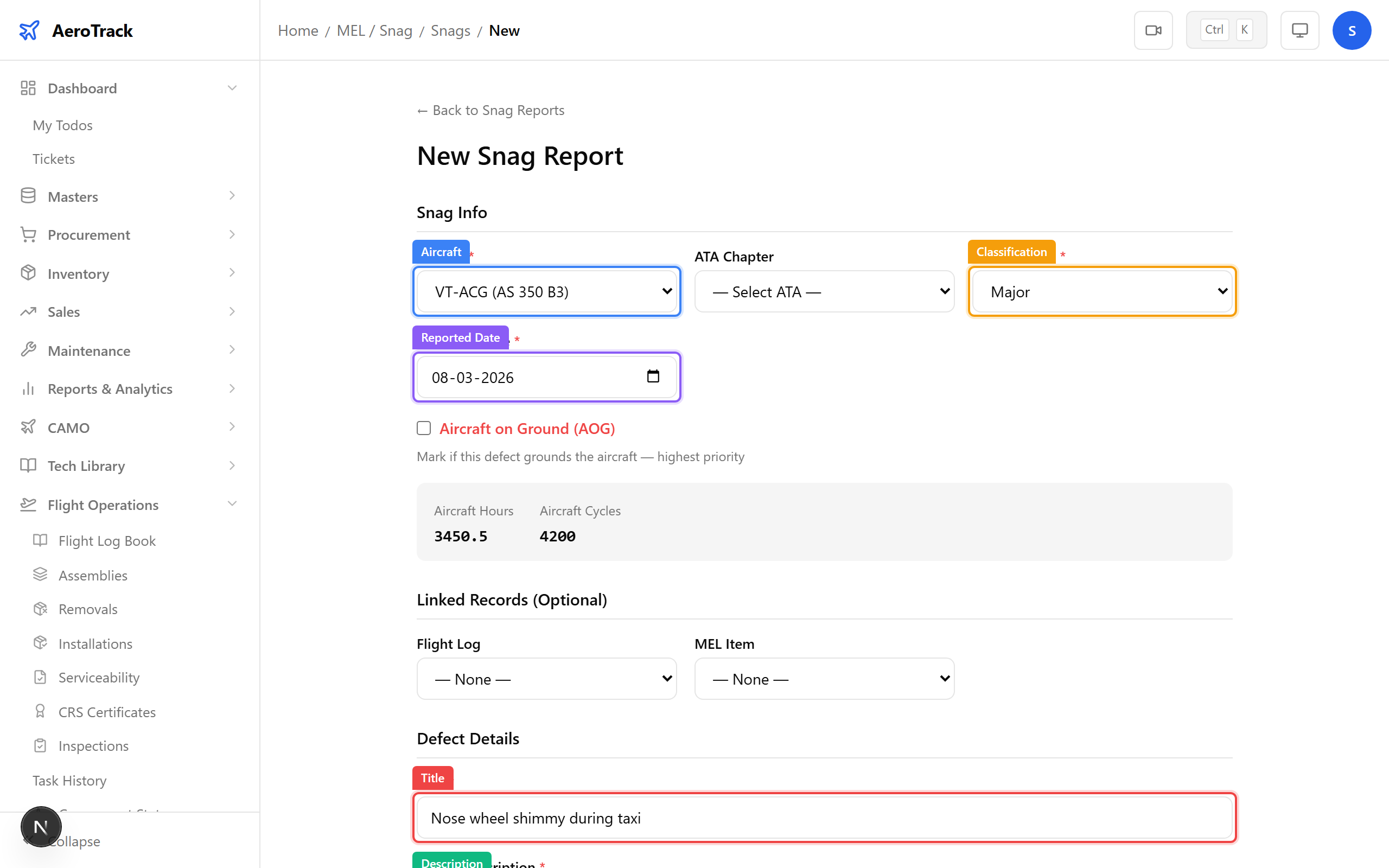
Task: Open the Tech Library book icon
Action: click(28, 465)
